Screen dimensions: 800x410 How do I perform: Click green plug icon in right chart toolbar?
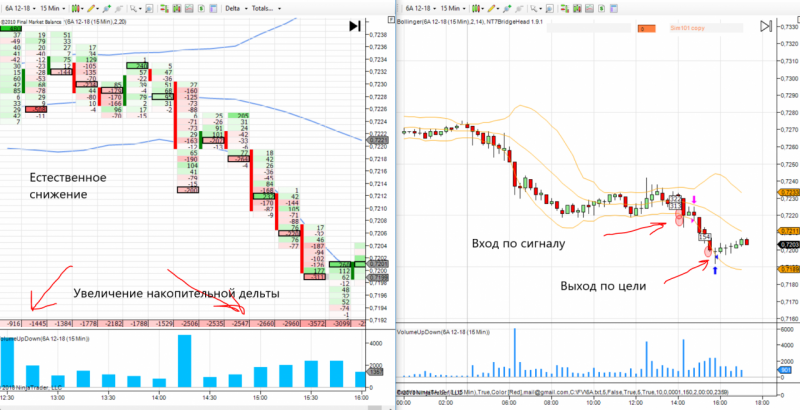click(x=508, y=9)
